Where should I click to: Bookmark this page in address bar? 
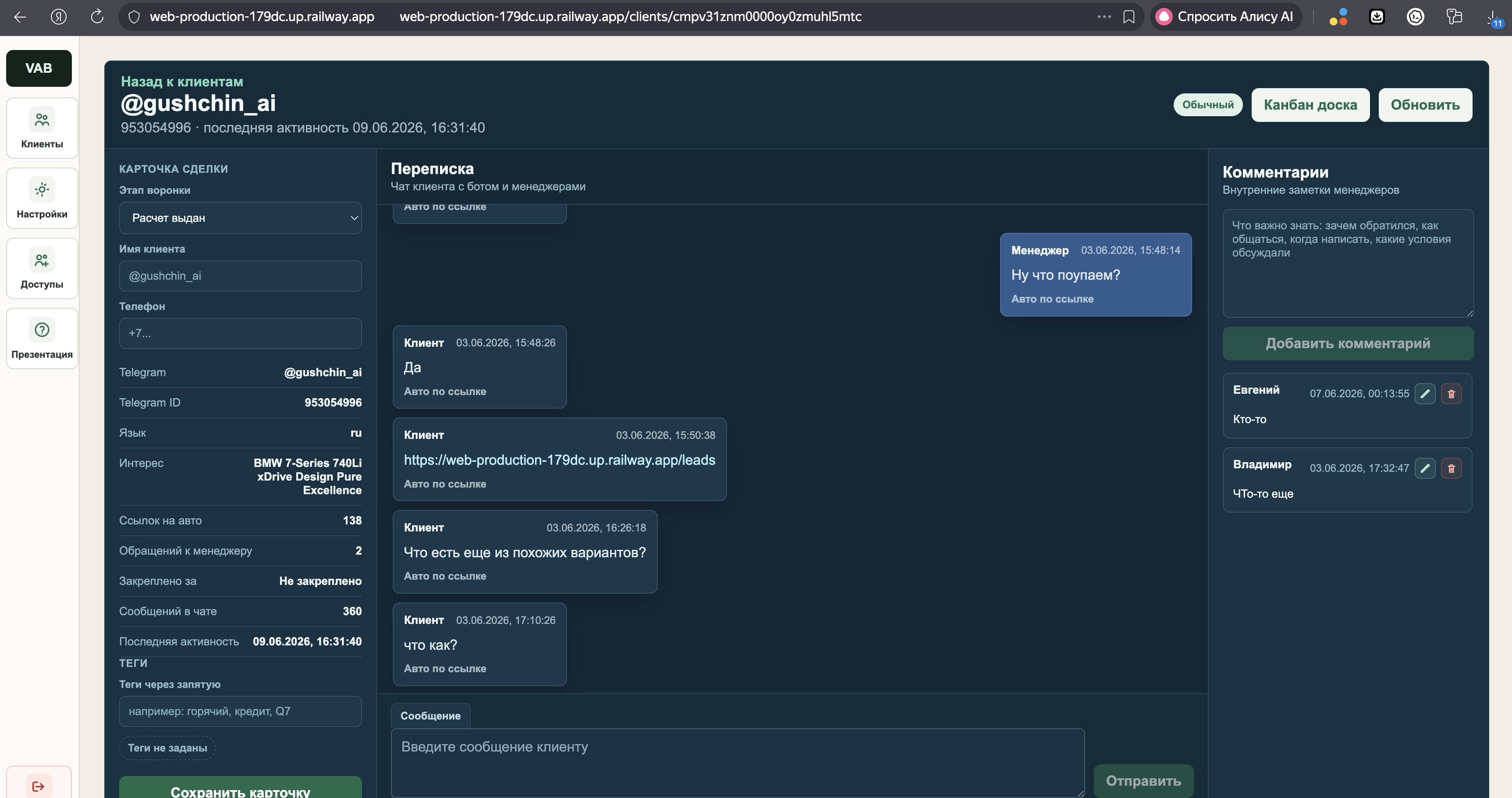point(1128,16)
